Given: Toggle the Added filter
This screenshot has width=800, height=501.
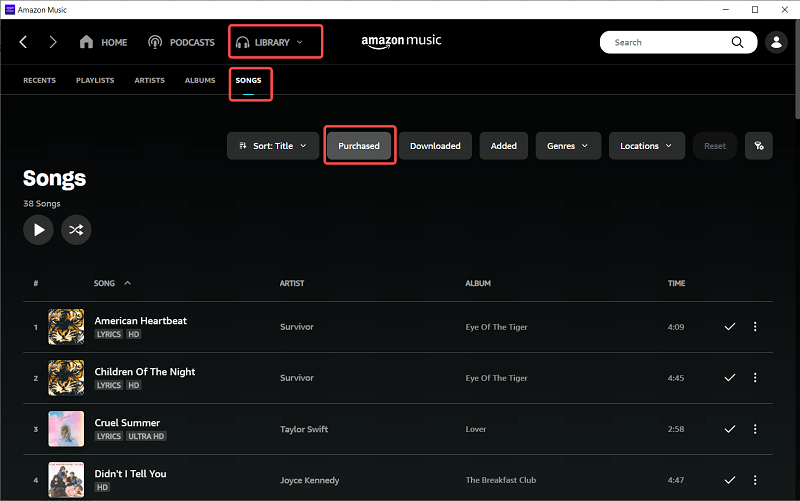Looking at the screenshot, I should click(504, 146).
